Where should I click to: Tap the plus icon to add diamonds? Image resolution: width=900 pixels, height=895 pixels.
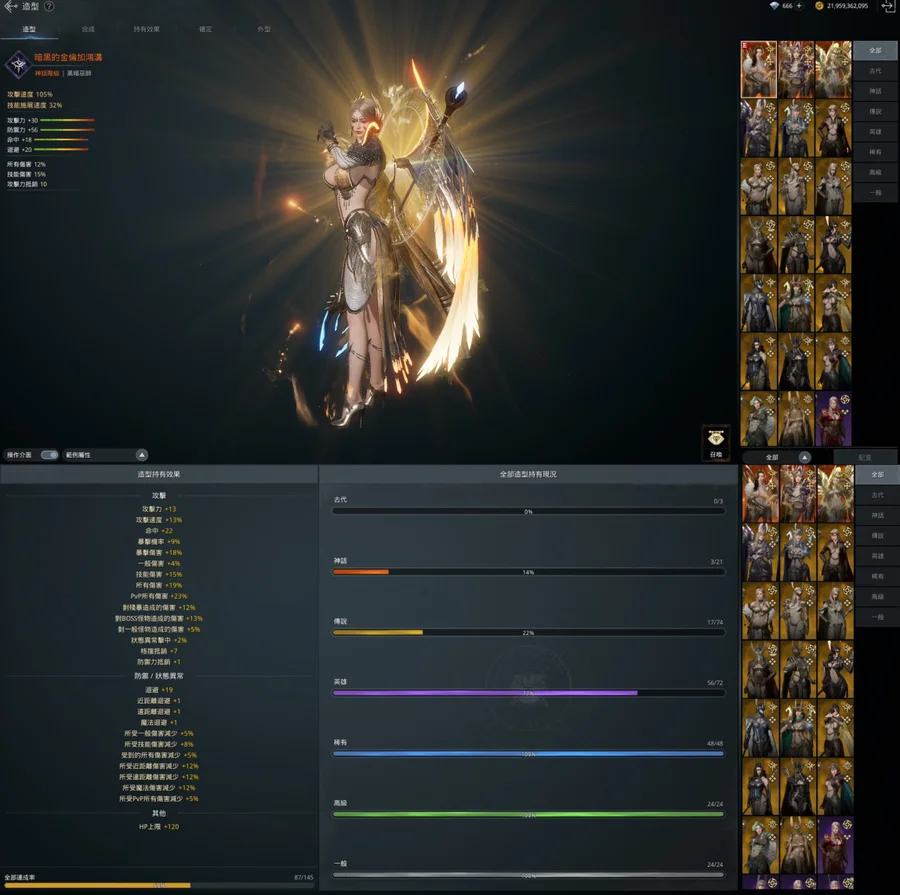pos(799,6)
